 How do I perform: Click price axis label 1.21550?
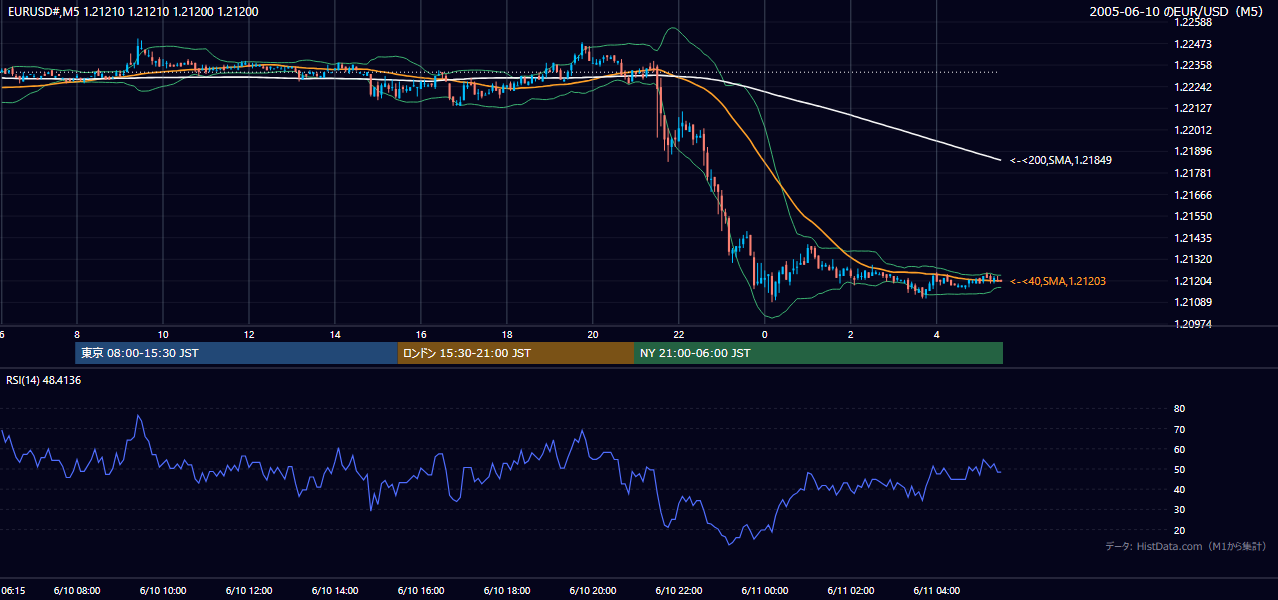coord(1194,216)
